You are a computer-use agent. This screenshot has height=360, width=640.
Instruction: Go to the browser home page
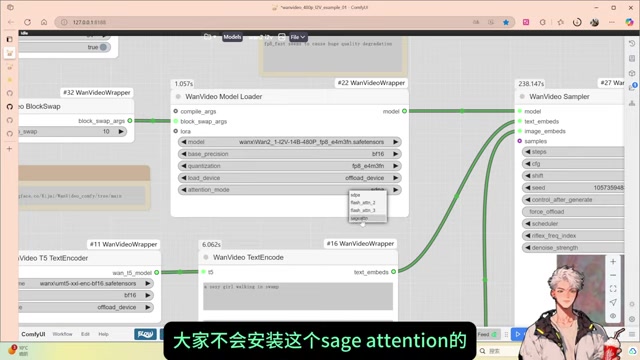[x=44, y=22]
